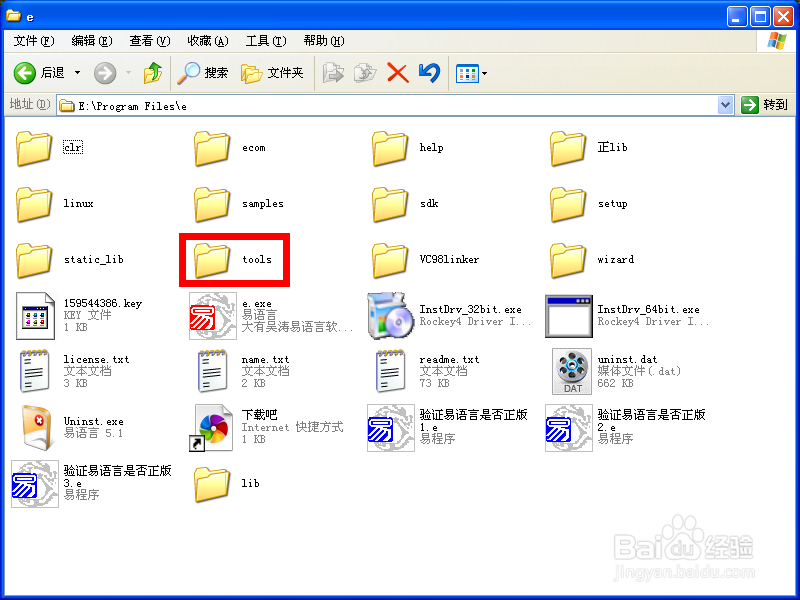Minimize the e folder window
Image resolution: width=800 pixels, height=600 pixels.
click(x=736, y=17)
